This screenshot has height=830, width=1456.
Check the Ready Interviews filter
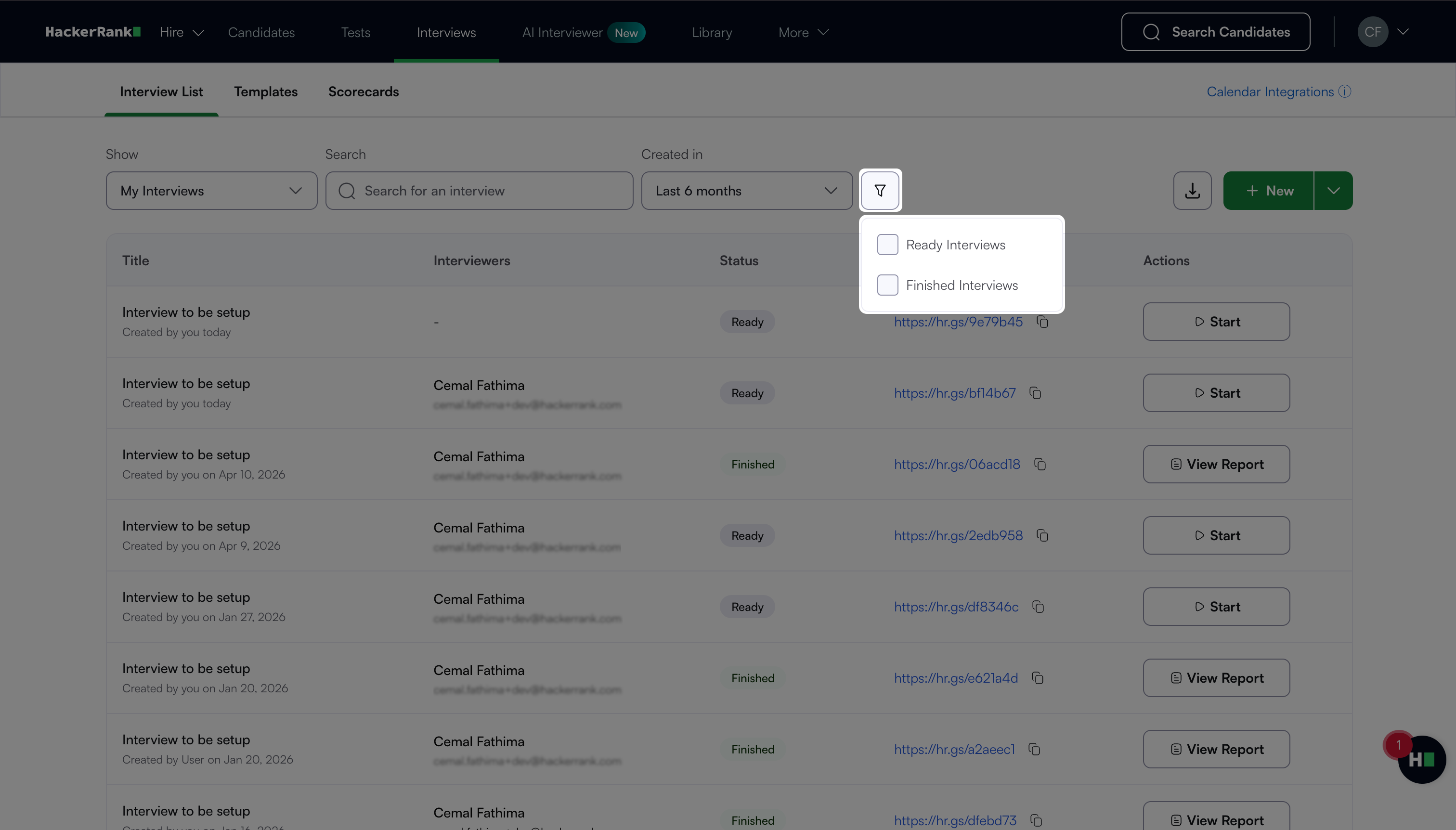click(x=888, y=245)
